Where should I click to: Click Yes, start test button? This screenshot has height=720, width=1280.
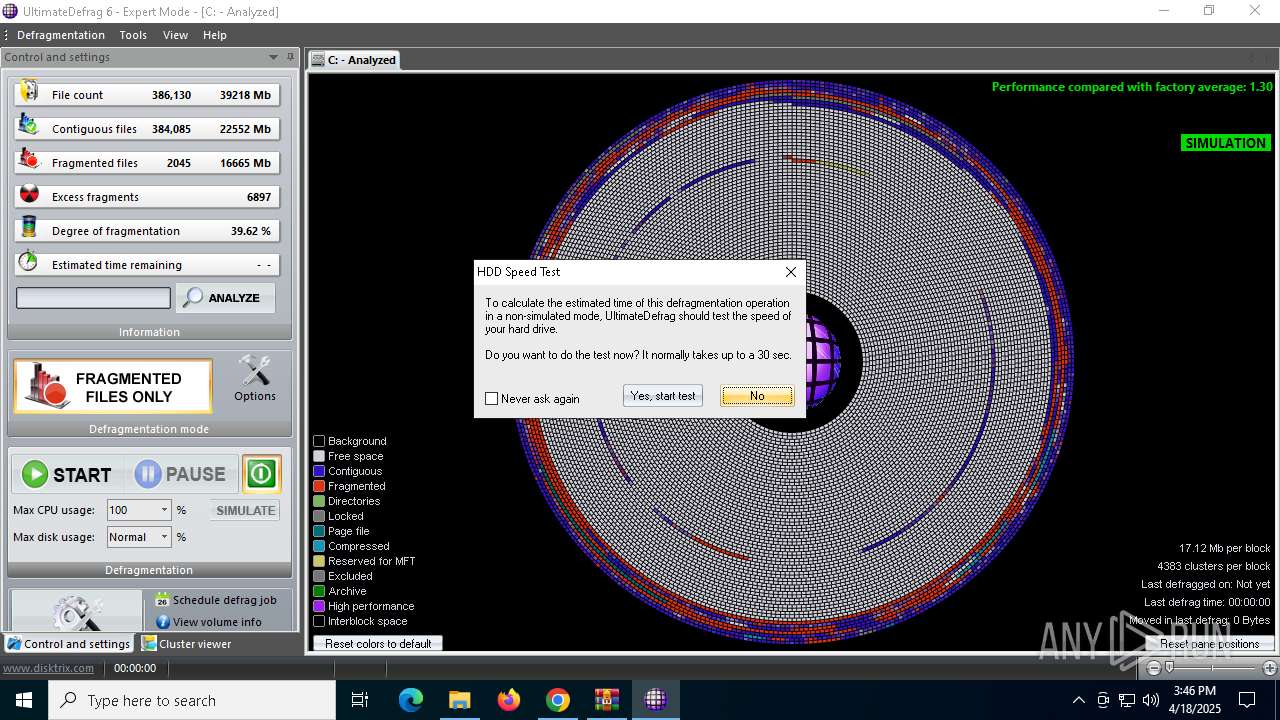tap(663, 396)
